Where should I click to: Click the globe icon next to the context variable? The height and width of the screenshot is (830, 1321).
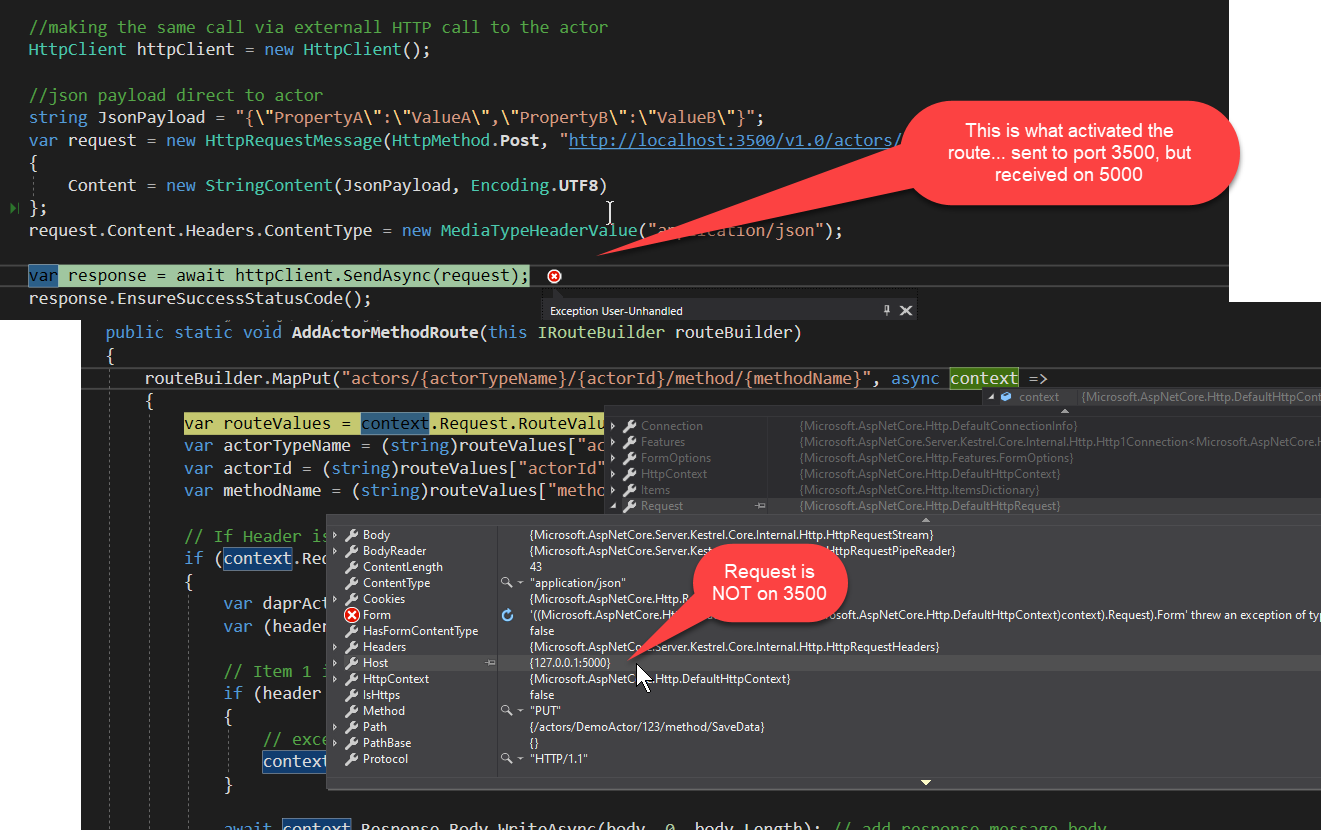1006,396
